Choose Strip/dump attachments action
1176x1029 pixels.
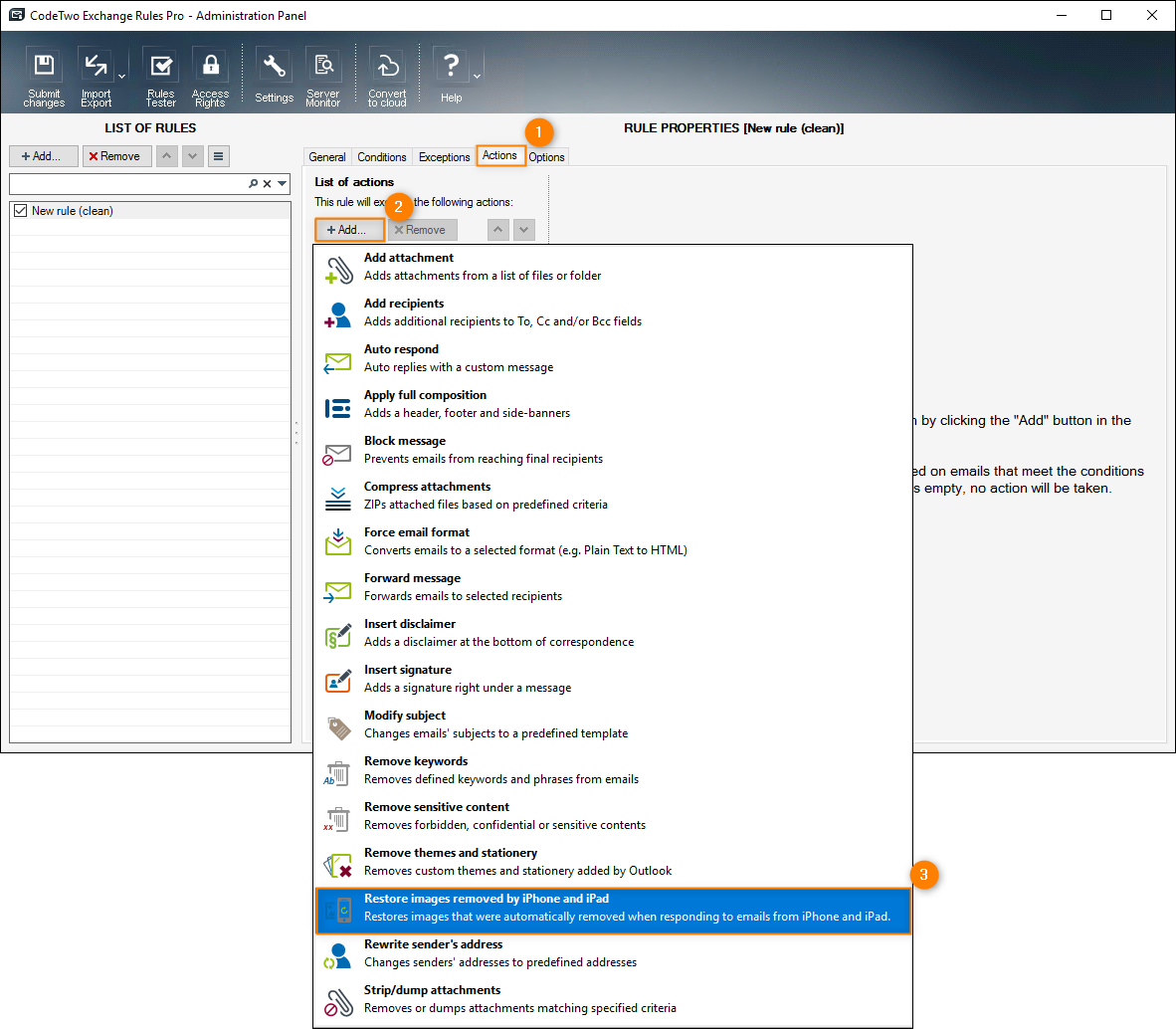(x=613, y=999)
